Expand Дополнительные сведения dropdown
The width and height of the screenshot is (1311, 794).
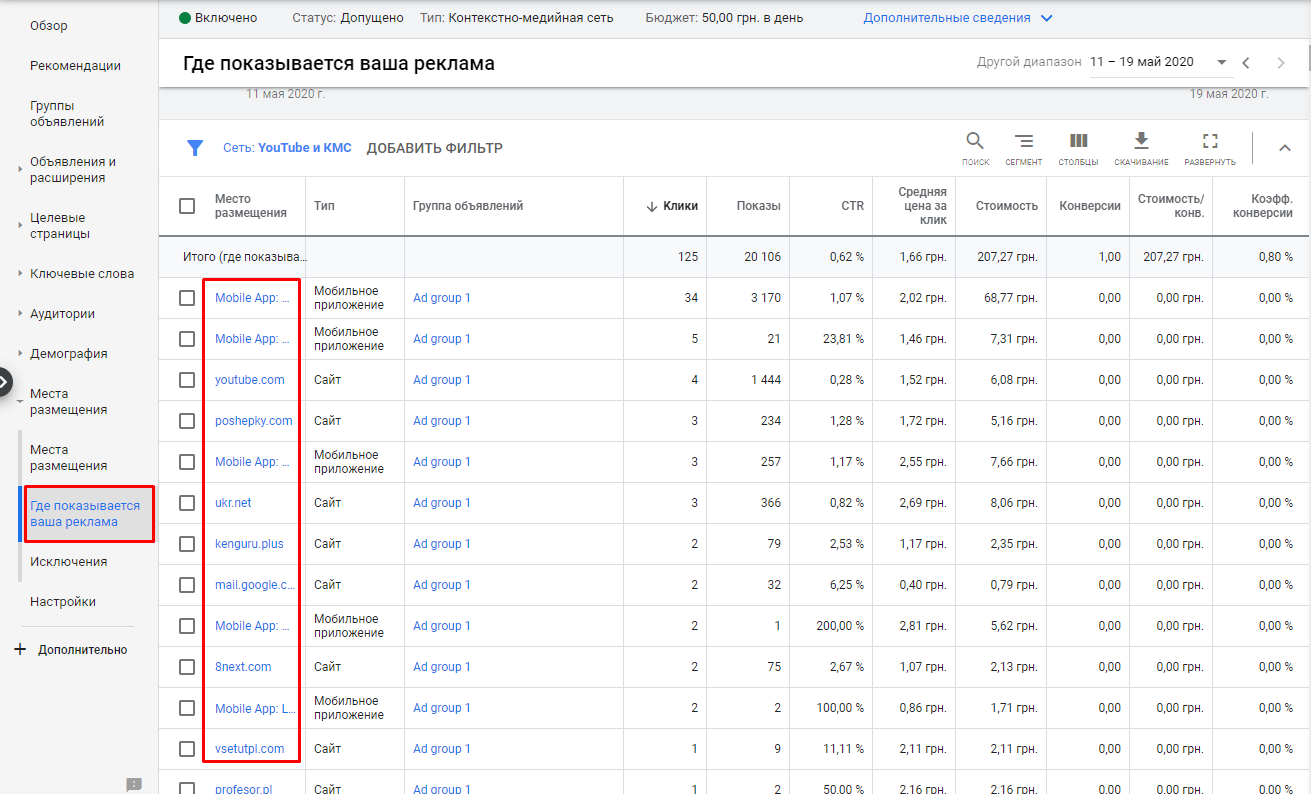click(x=1046, y=18)
